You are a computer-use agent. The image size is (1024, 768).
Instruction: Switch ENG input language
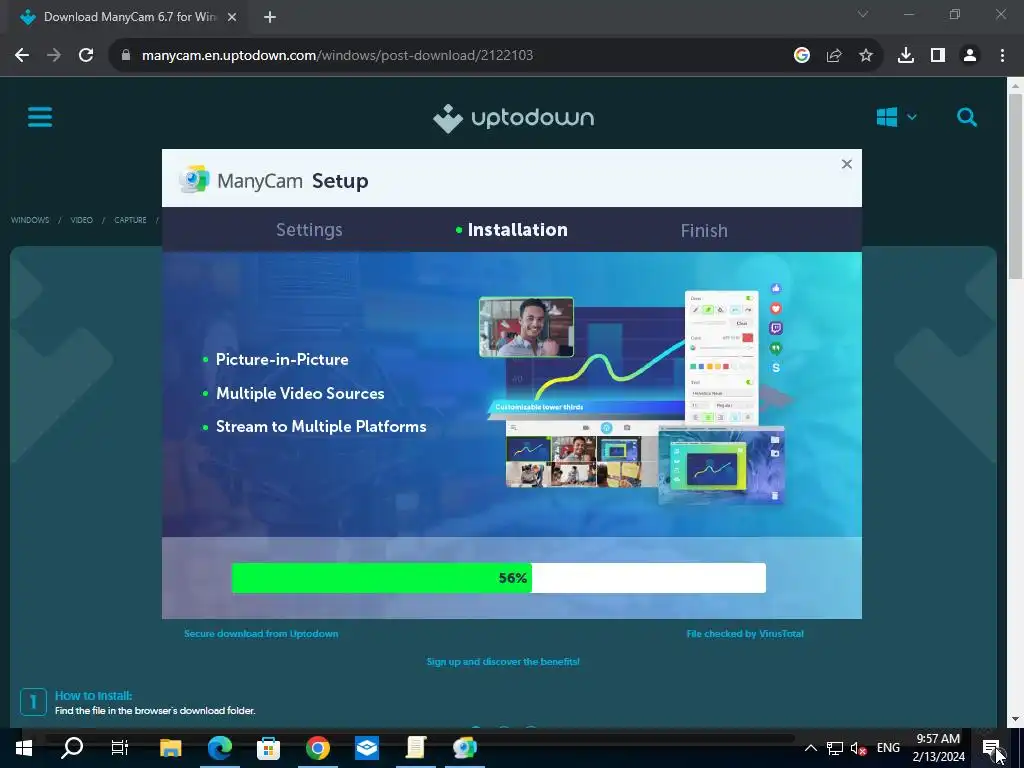click(x=888, y=748)
